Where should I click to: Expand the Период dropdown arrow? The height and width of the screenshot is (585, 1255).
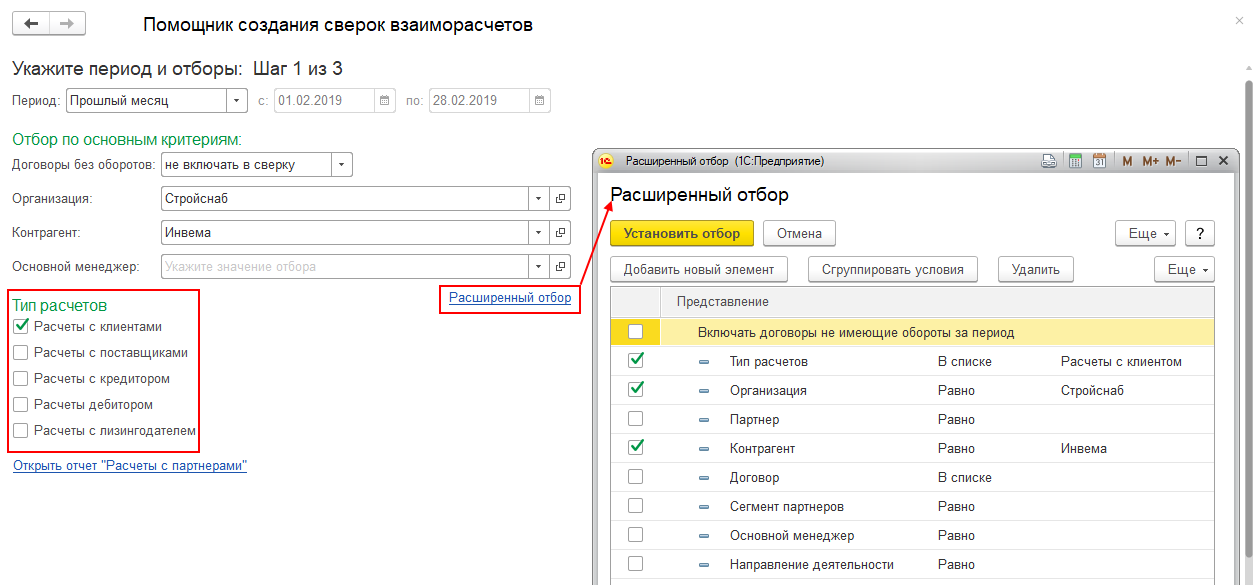pos(237,101)
